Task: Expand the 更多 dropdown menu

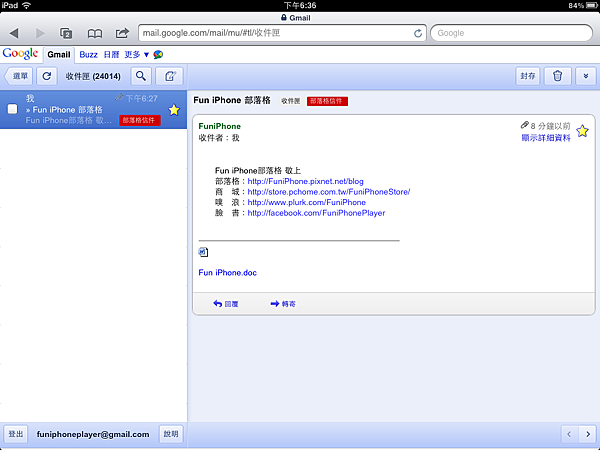Action: click(137, 55)
